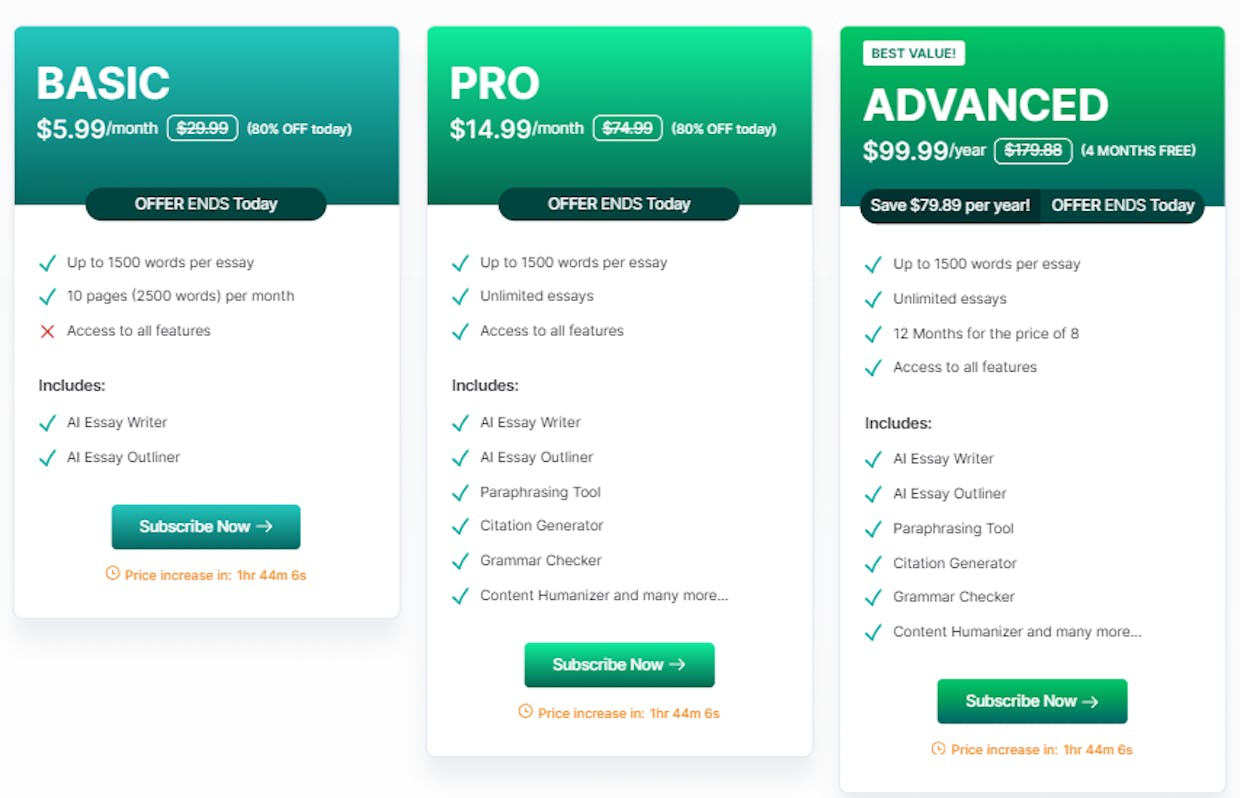Click the strikethrough $179.88 price on Advanced

tap(1033, 151)
